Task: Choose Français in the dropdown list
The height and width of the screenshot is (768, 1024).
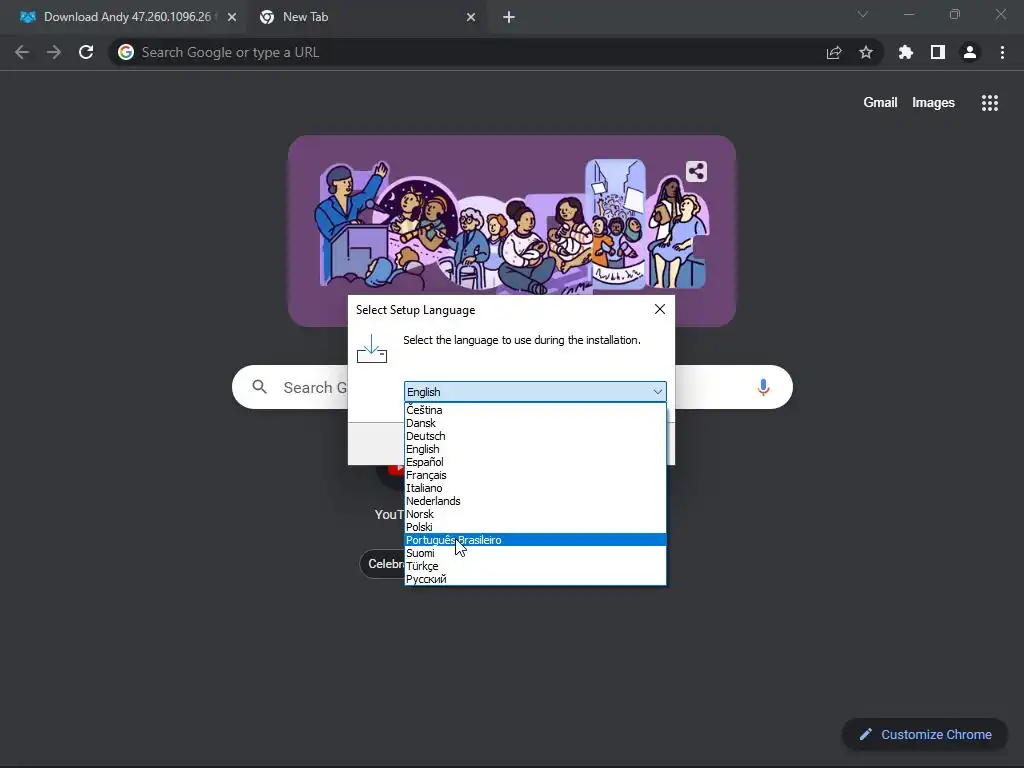Action: (x=536, y=475)
